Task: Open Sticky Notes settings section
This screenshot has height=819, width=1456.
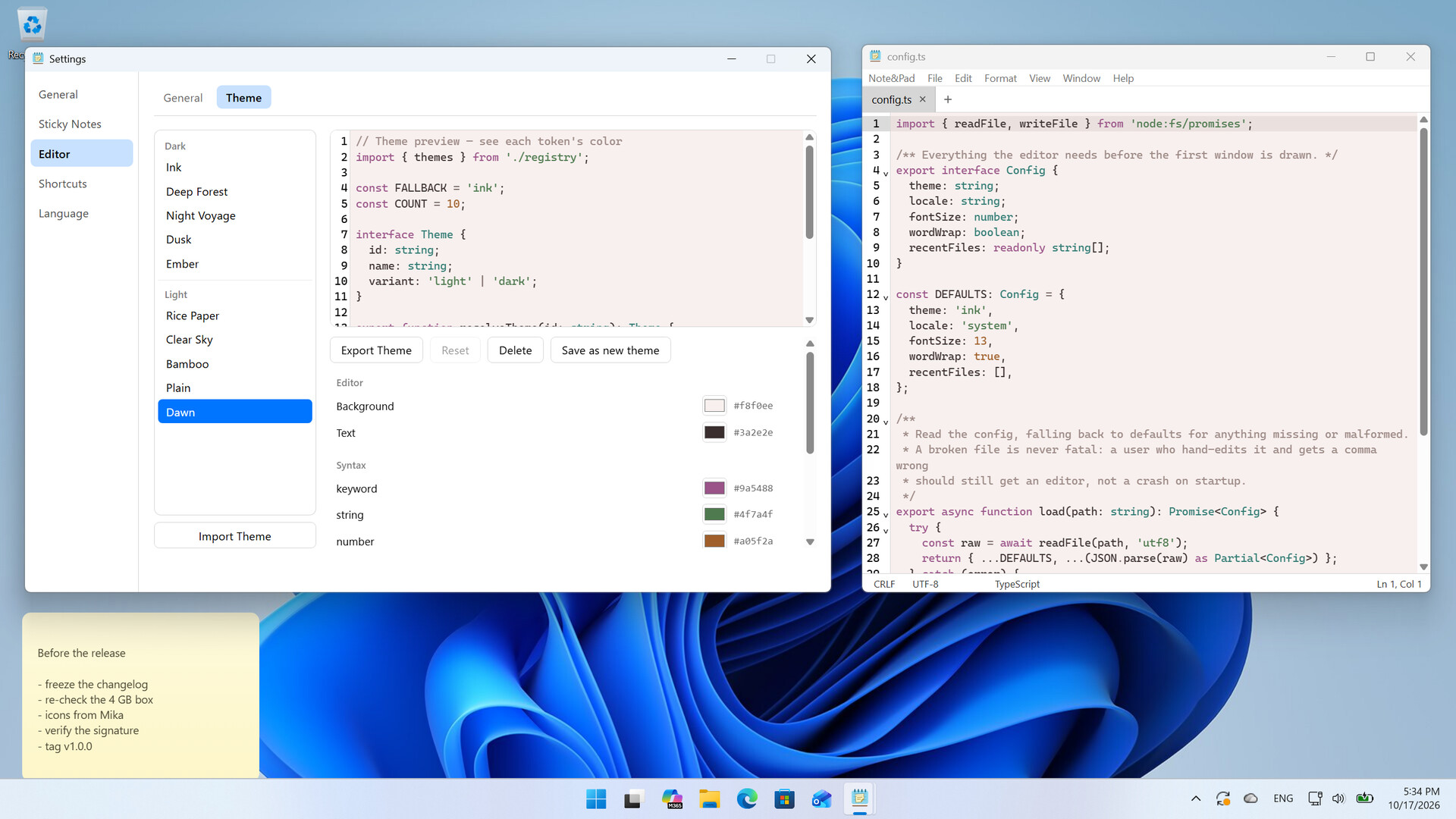Action: pos(82,124)
